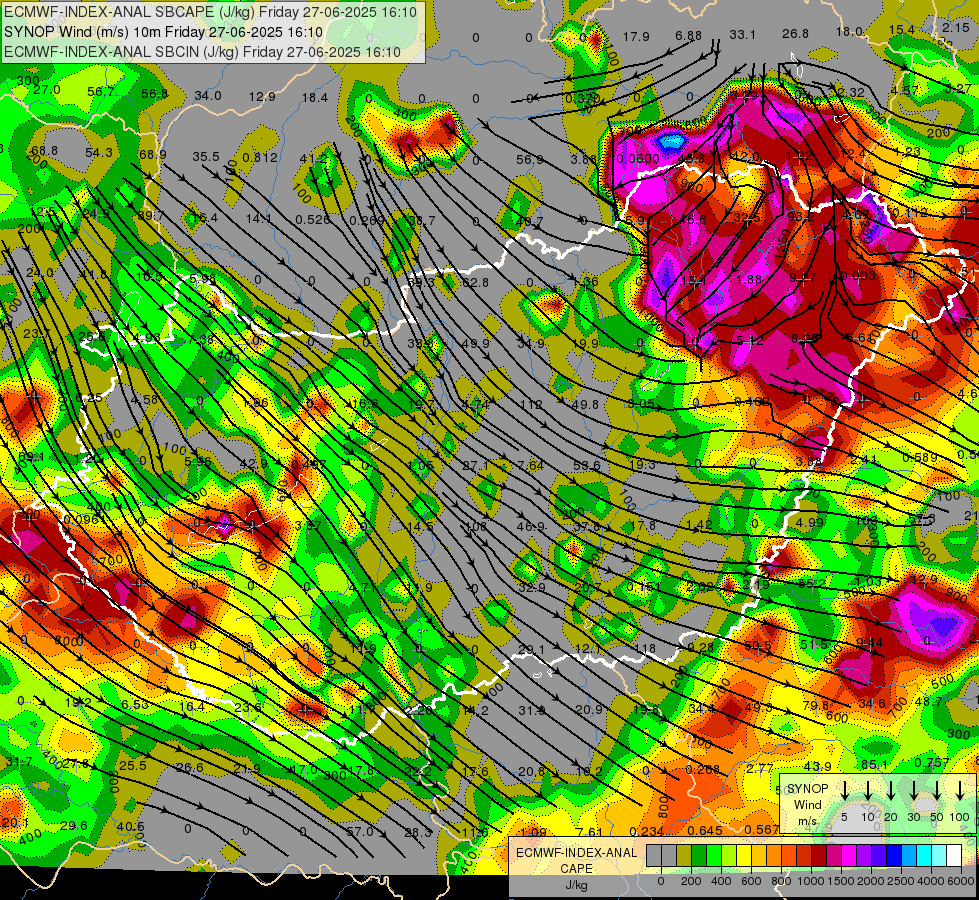This screenshot has height=900, width=979.
Task: Click the 'ECMWF-INDEX-ANAL SBCIN' title line
Action: 202,52
